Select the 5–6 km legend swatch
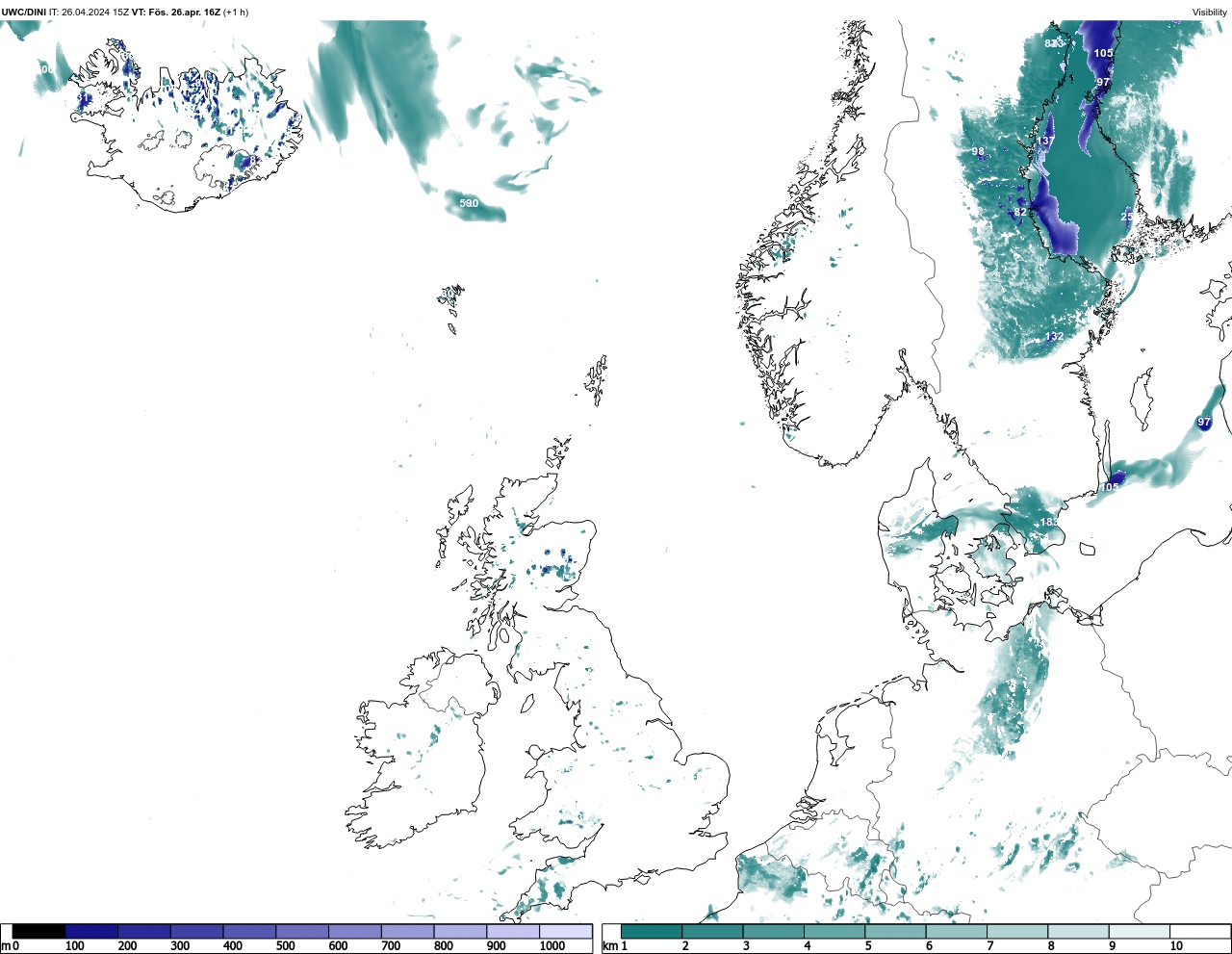This screenshot has width=1232, height=954. click(x=895, y=931)
